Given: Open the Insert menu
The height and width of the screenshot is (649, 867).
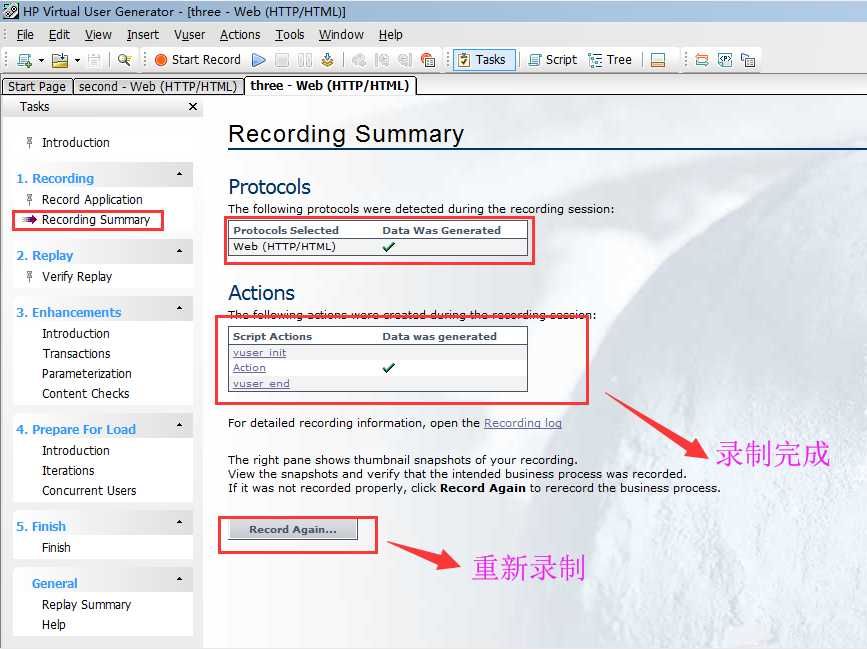Looking at the screenshot, I should click(143, 35).
